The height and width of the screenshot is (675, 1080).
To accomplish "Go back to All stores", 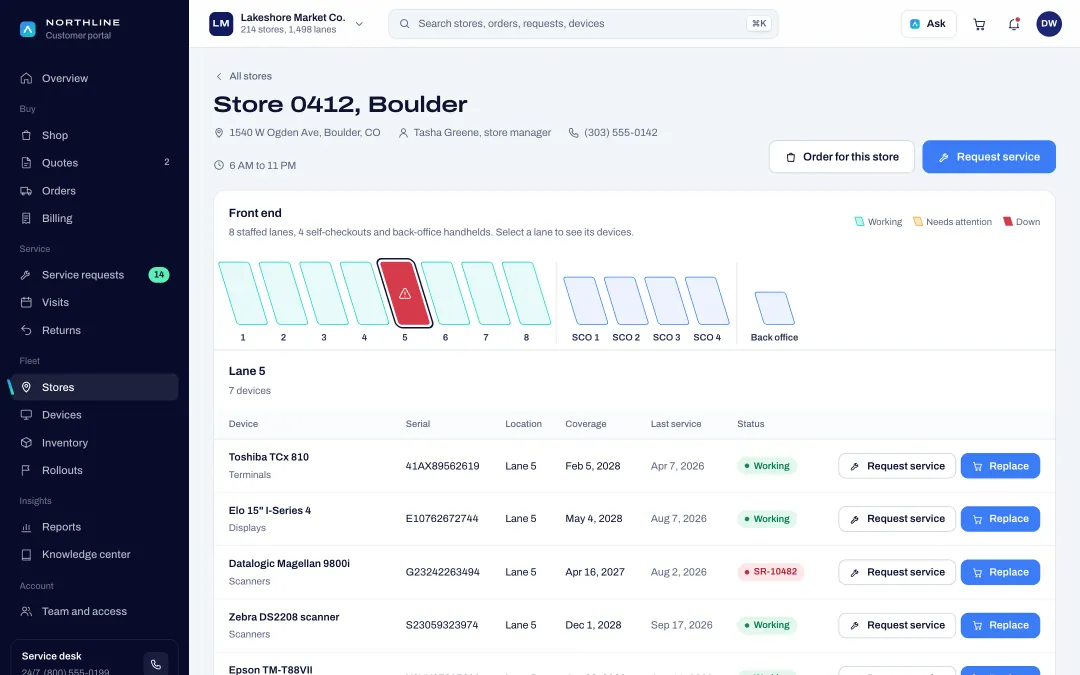I will point(244,76).
